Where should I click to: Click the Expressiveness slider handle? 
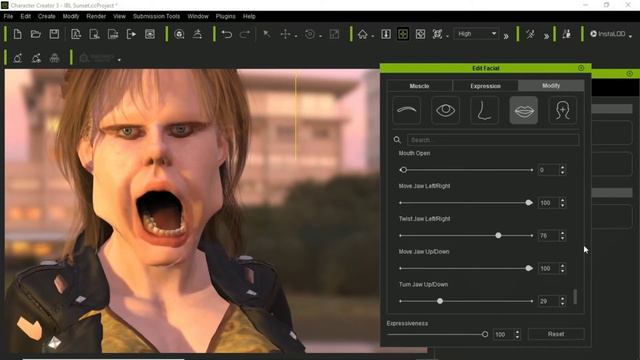coord(485,334)
